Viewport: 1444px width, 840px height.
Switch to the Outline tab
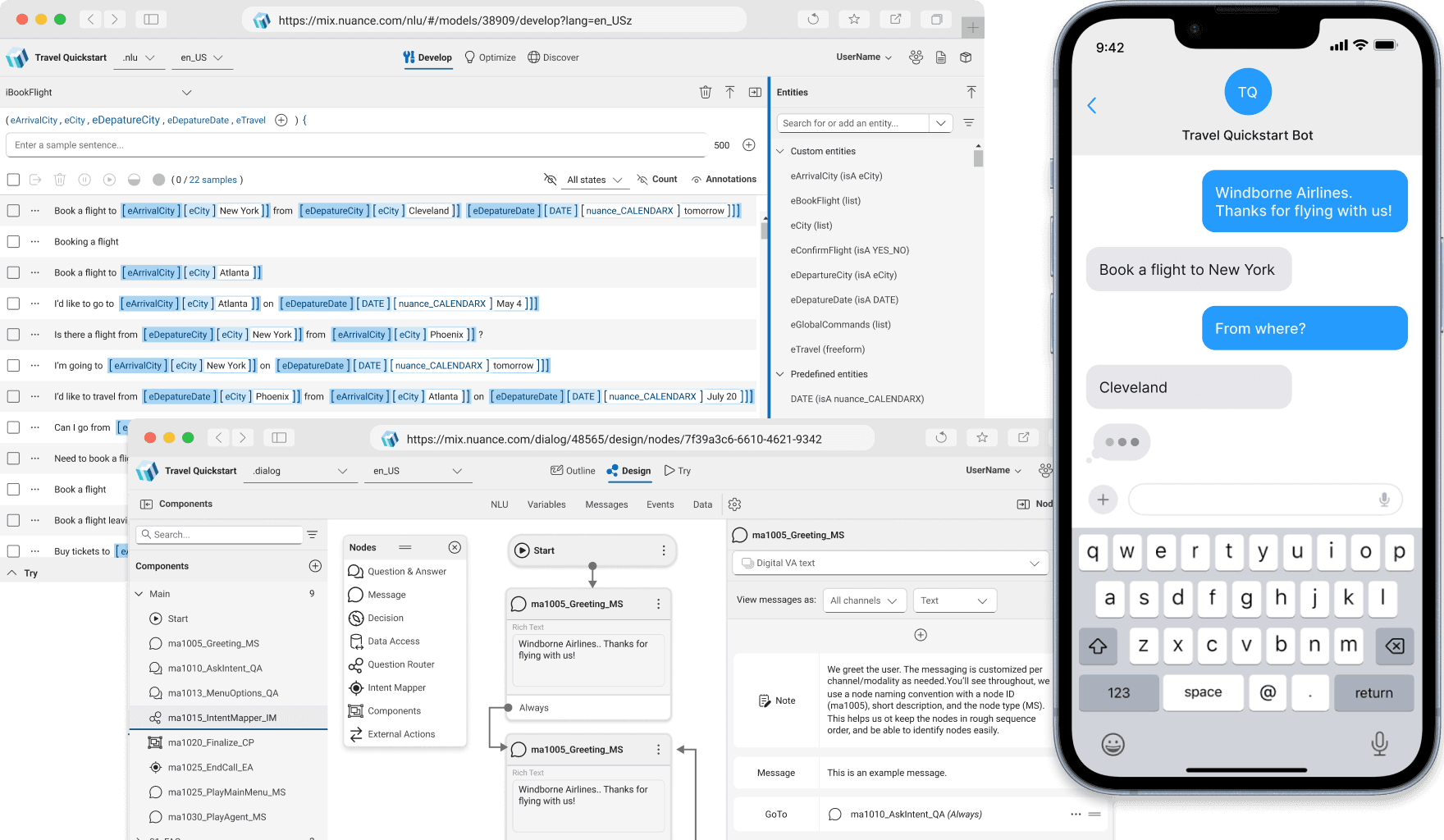click(573, 471)
